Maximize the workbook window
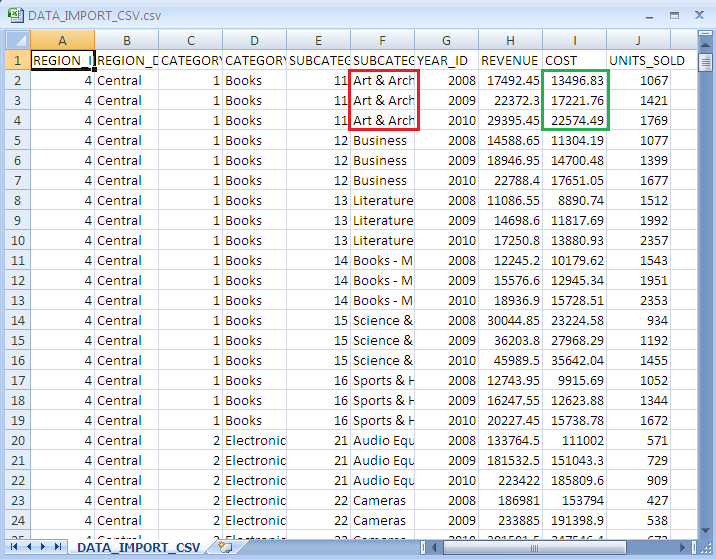Viewport: 716px width, 559px height. click(x=673, y=15)
